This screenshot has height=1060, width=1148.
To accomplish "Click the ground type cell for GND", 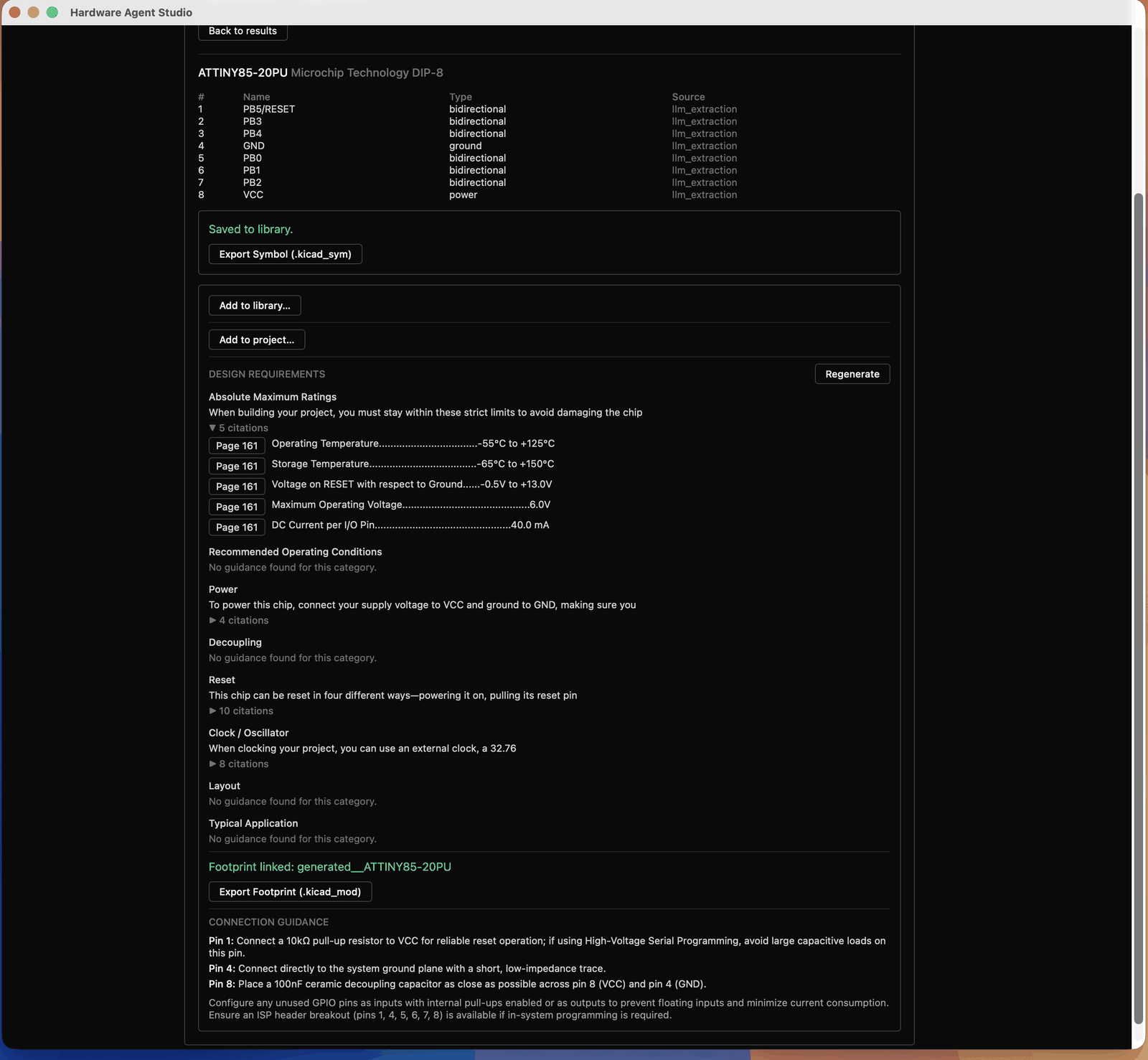I will pos(466,146).
